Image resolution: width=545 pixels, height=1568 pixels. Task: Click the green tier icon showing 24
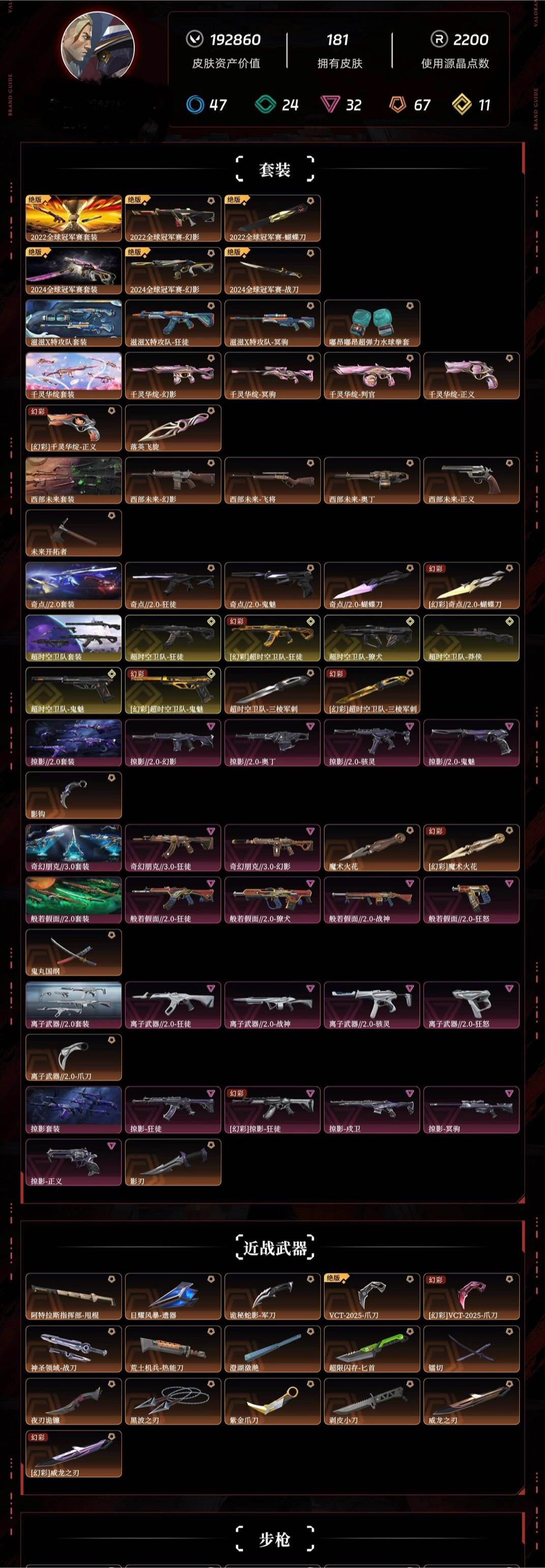pos(265,105)
